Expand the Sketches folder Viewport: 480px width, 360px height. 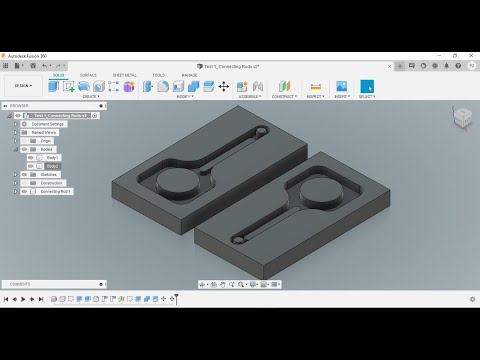click(x=15, y=175)
